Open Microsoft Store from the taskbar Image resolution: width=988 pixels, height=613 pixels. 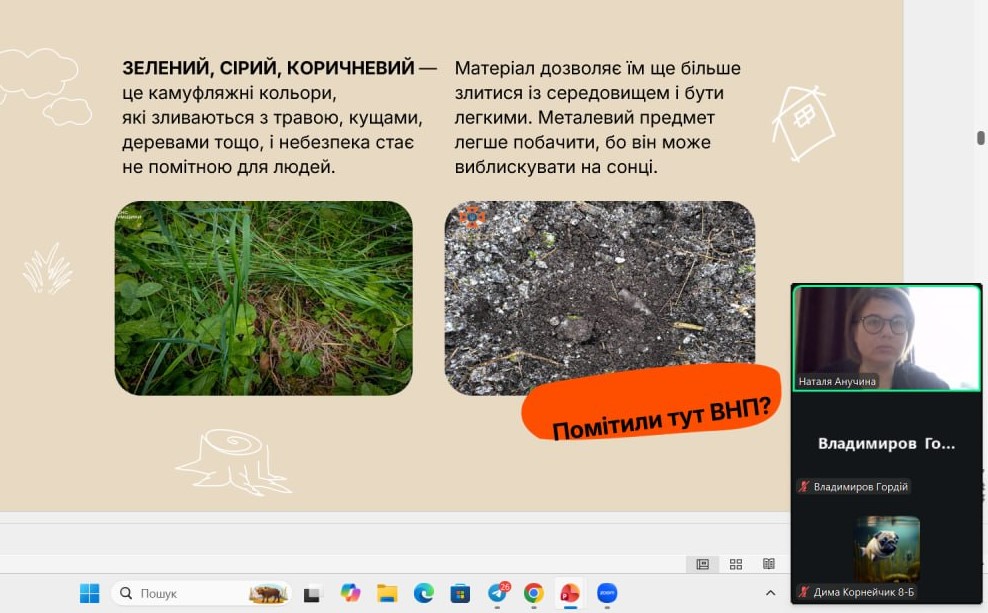460,593
